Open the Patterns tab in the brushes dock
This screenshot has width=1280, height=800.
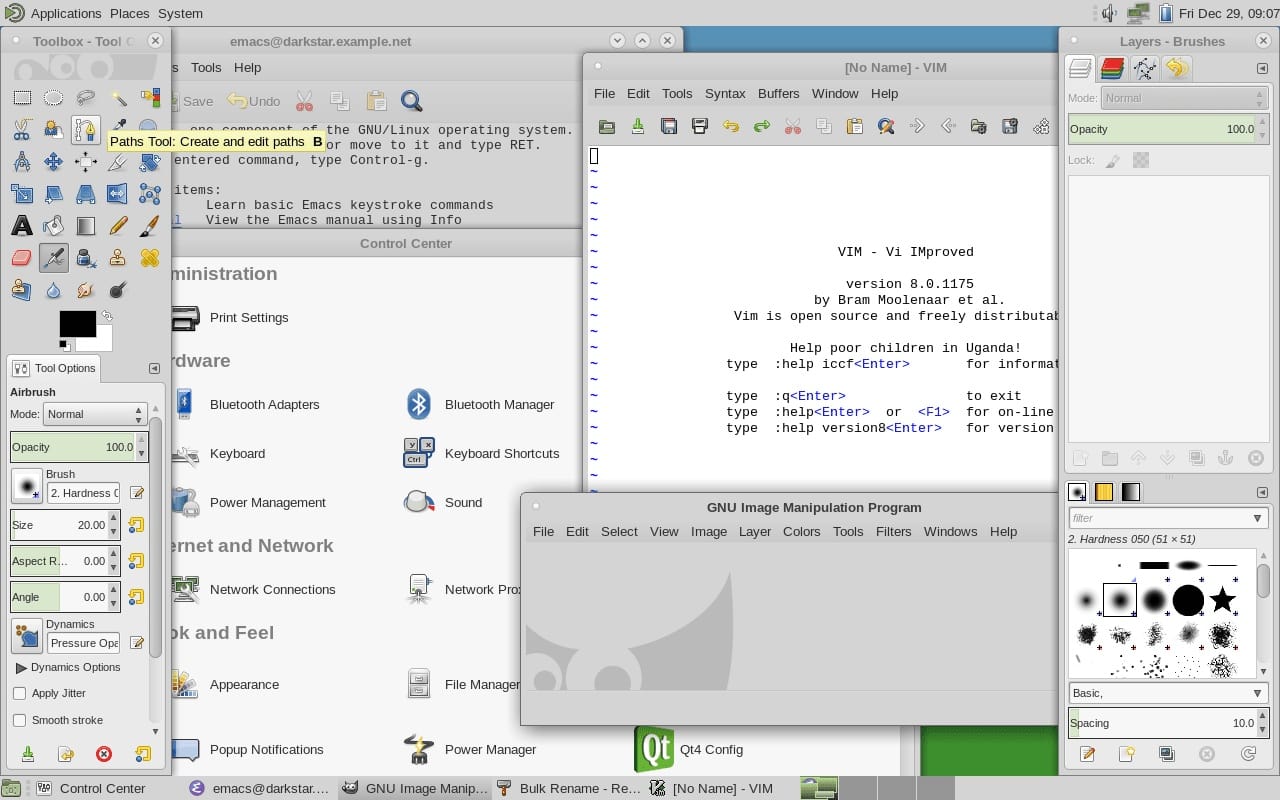[x=1104, y=492]
